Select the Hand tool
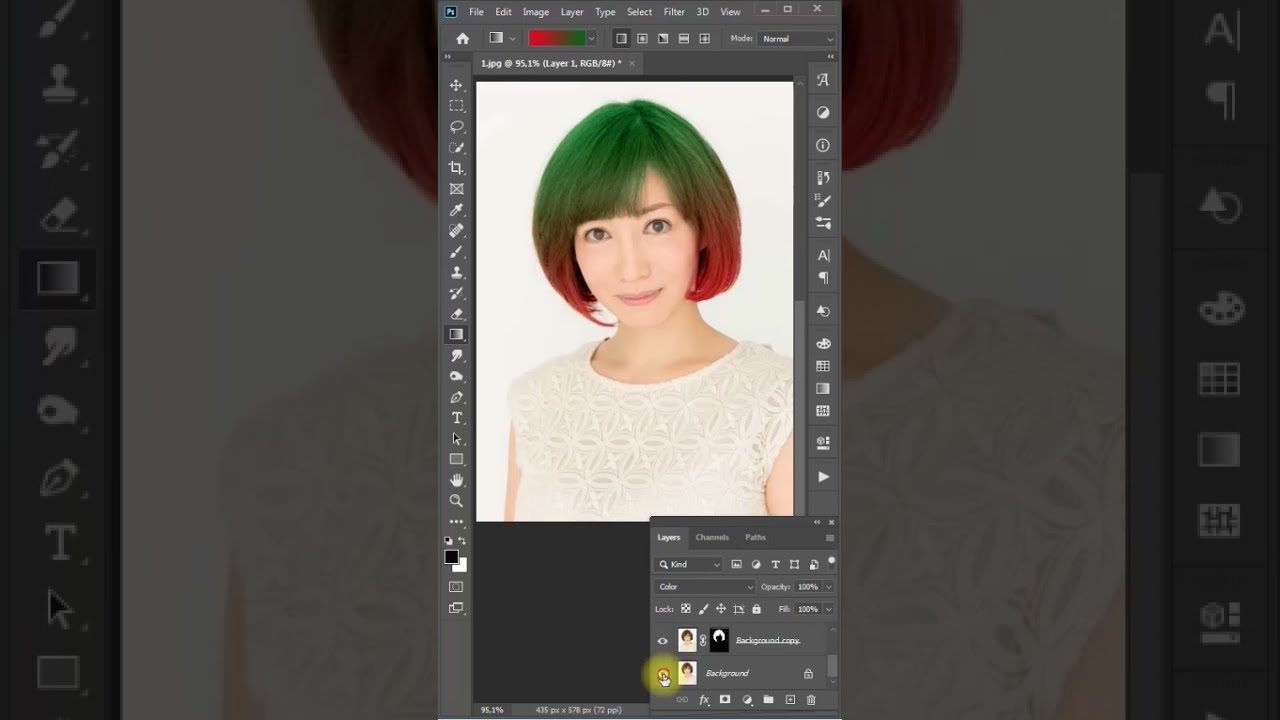The height and width of the screenshot is (720, 1280). [456, 481]
